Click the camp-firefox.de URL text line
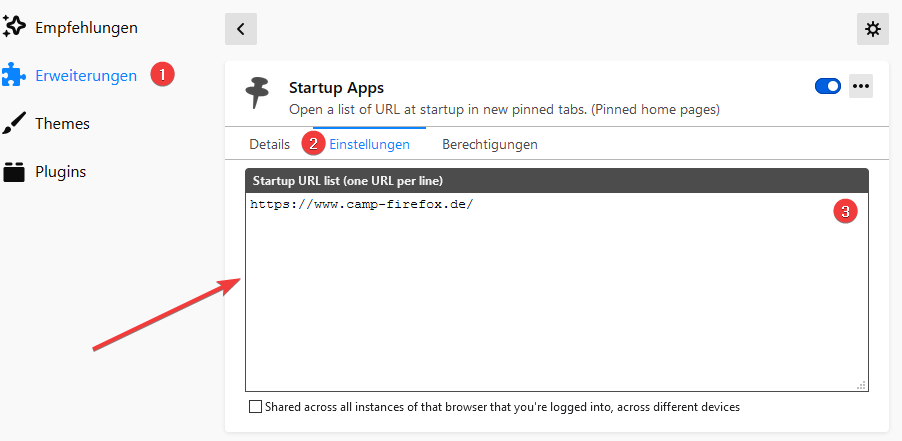The image size is (902, 441). tap(361, 204)
